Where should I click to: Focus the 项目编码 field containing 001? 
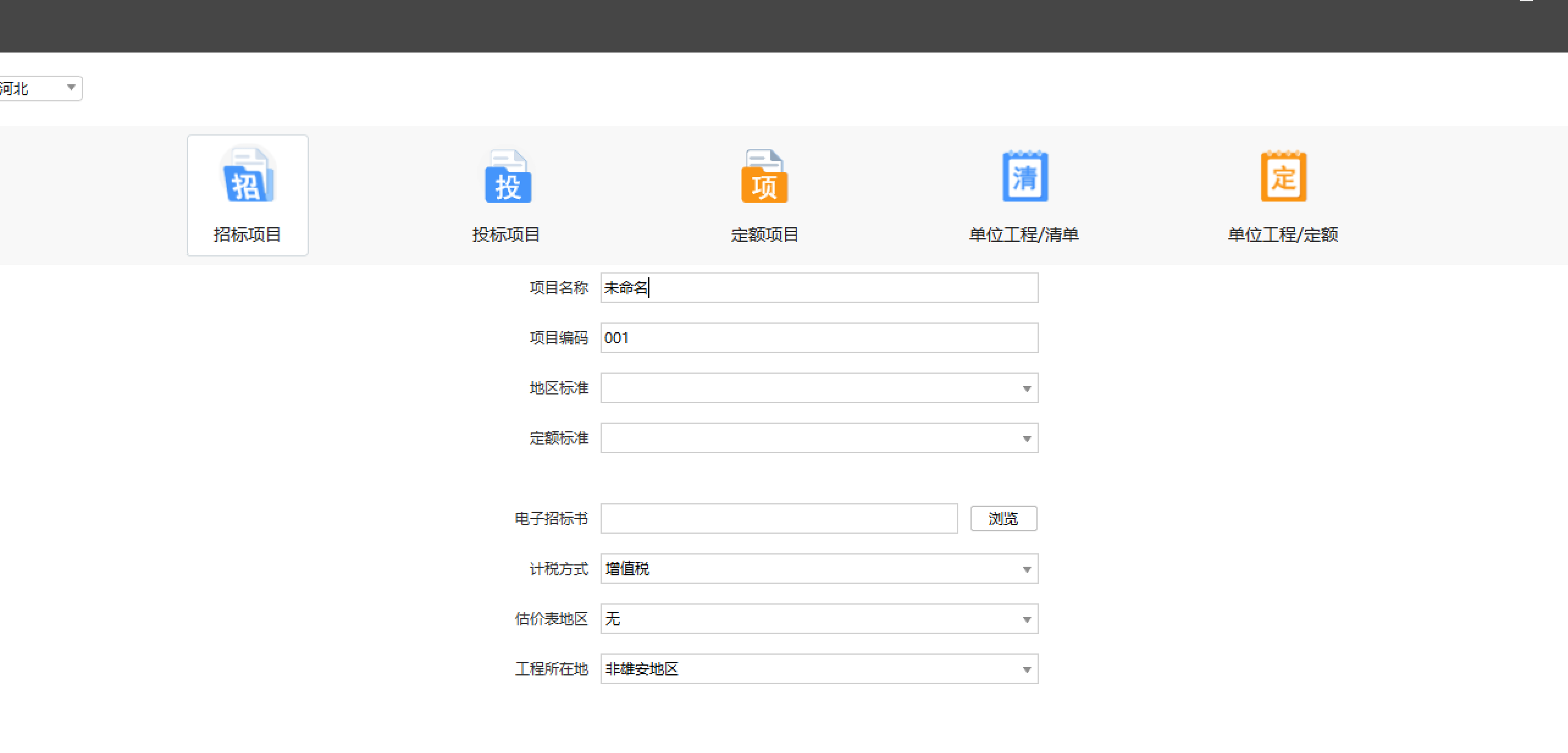tap(819, 338)
